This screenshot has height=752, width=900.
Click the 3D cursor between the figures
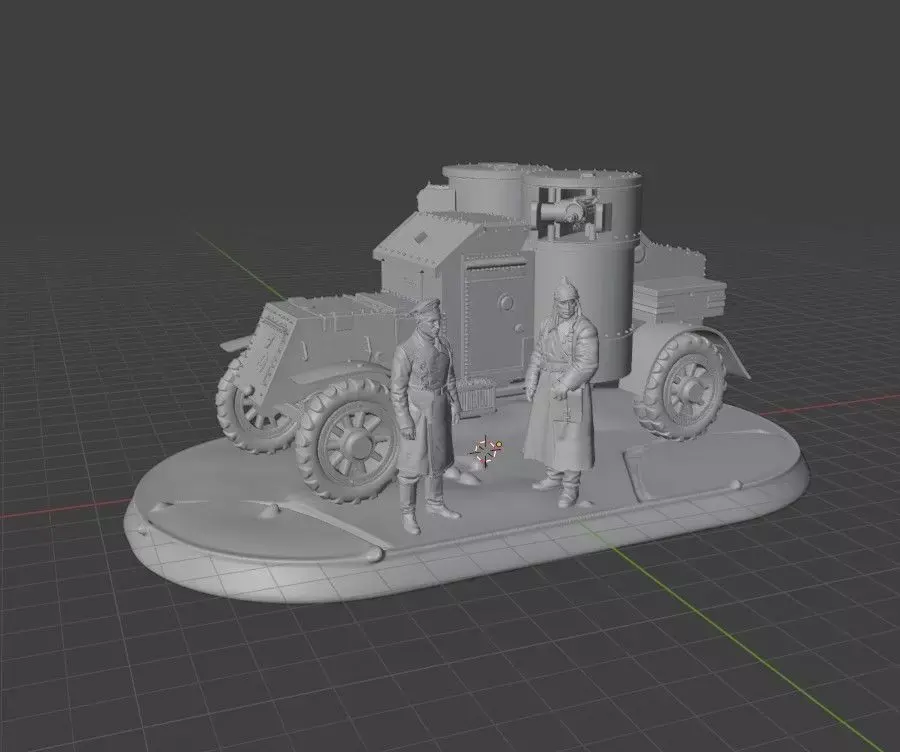click(x=485, y=450)
